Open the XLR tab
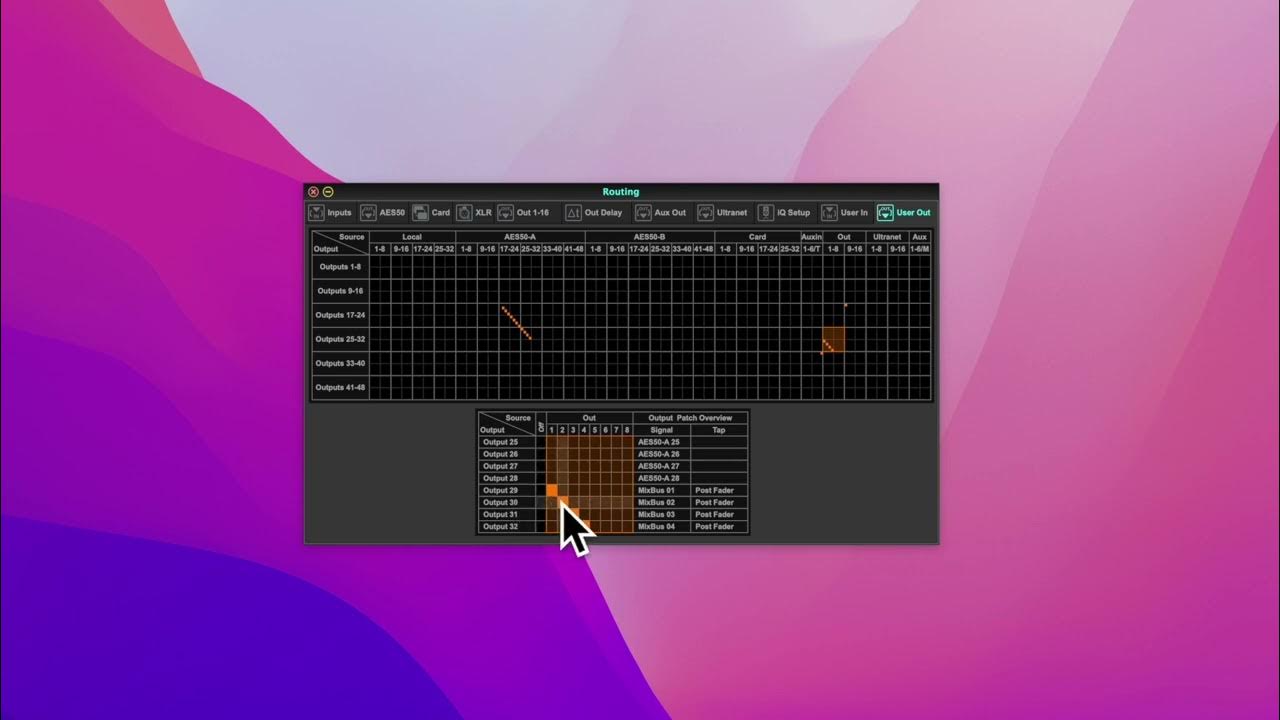This screenshot has width=1280, height=720. coord(475,213)
